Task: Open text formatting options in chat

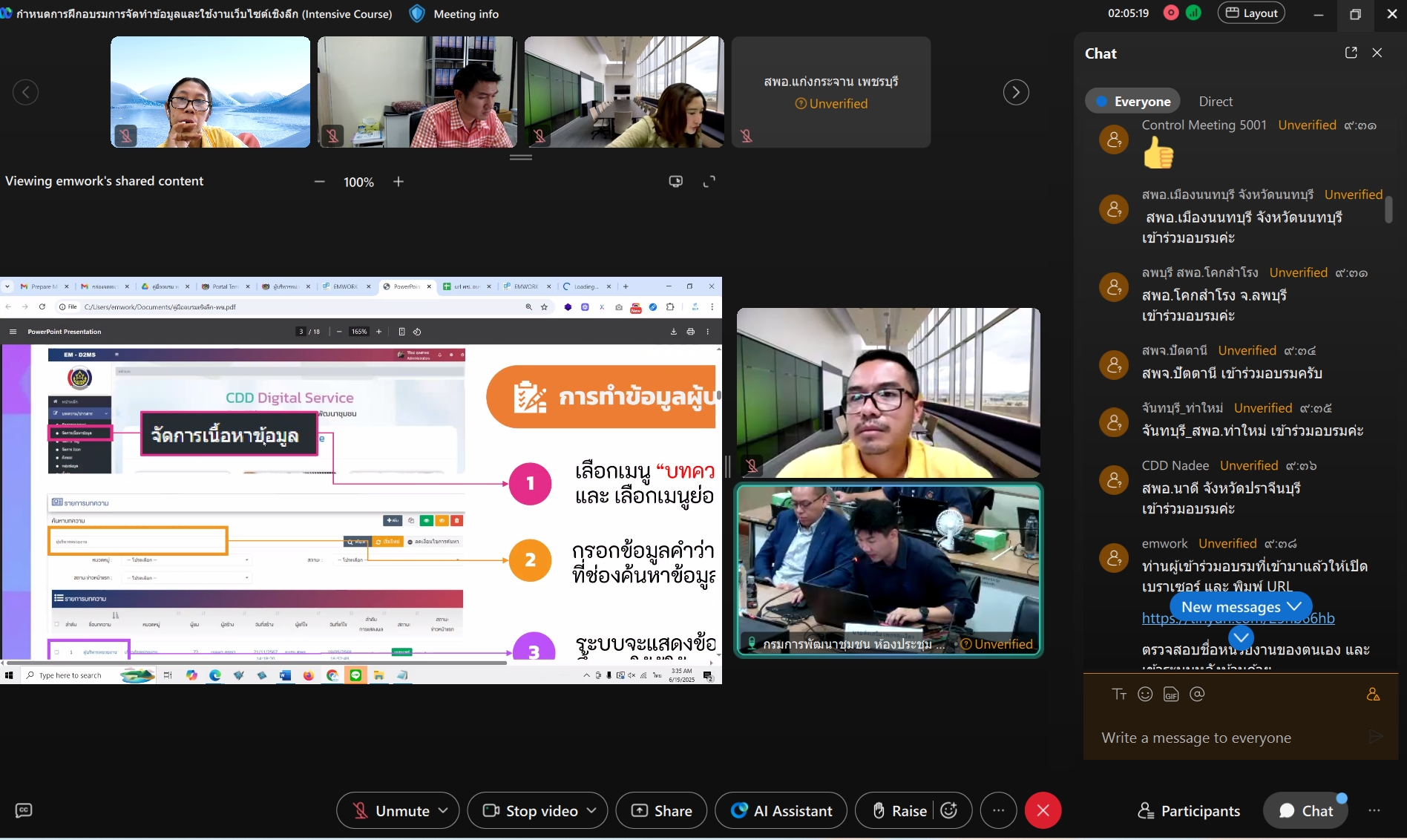Action: [1119, 695]
